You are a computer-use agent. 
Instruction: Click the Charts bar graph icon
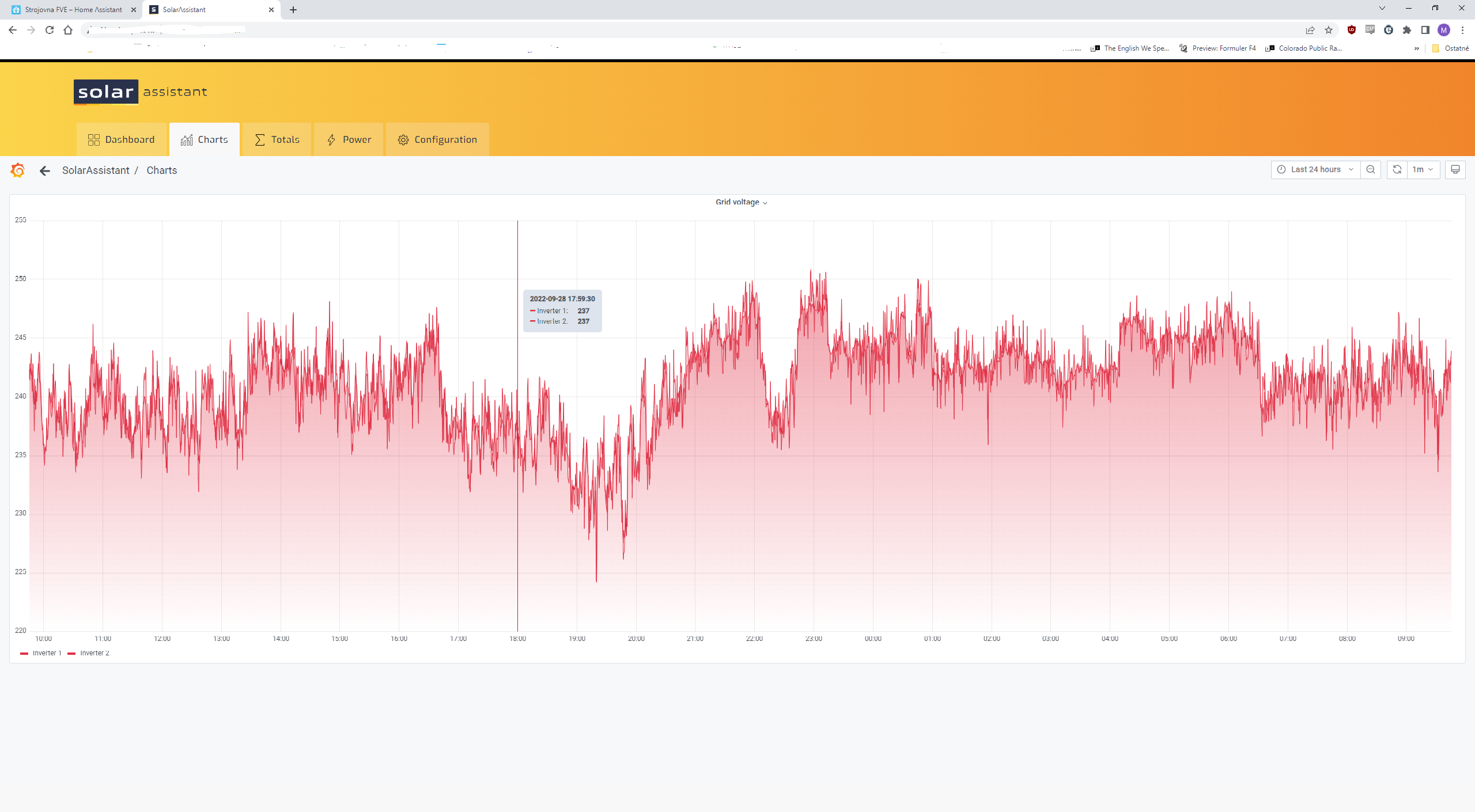[187, 139]
